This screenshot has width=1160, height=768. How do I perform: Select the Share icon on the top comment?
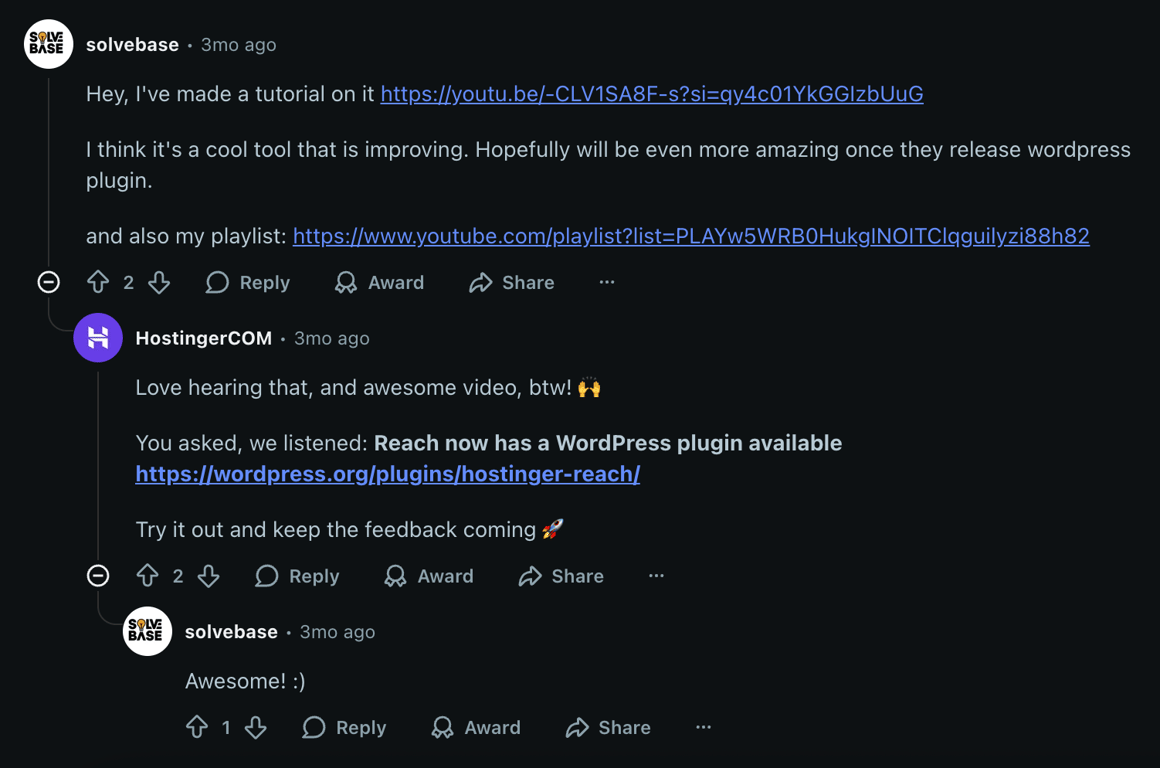(x=483, y=283)
